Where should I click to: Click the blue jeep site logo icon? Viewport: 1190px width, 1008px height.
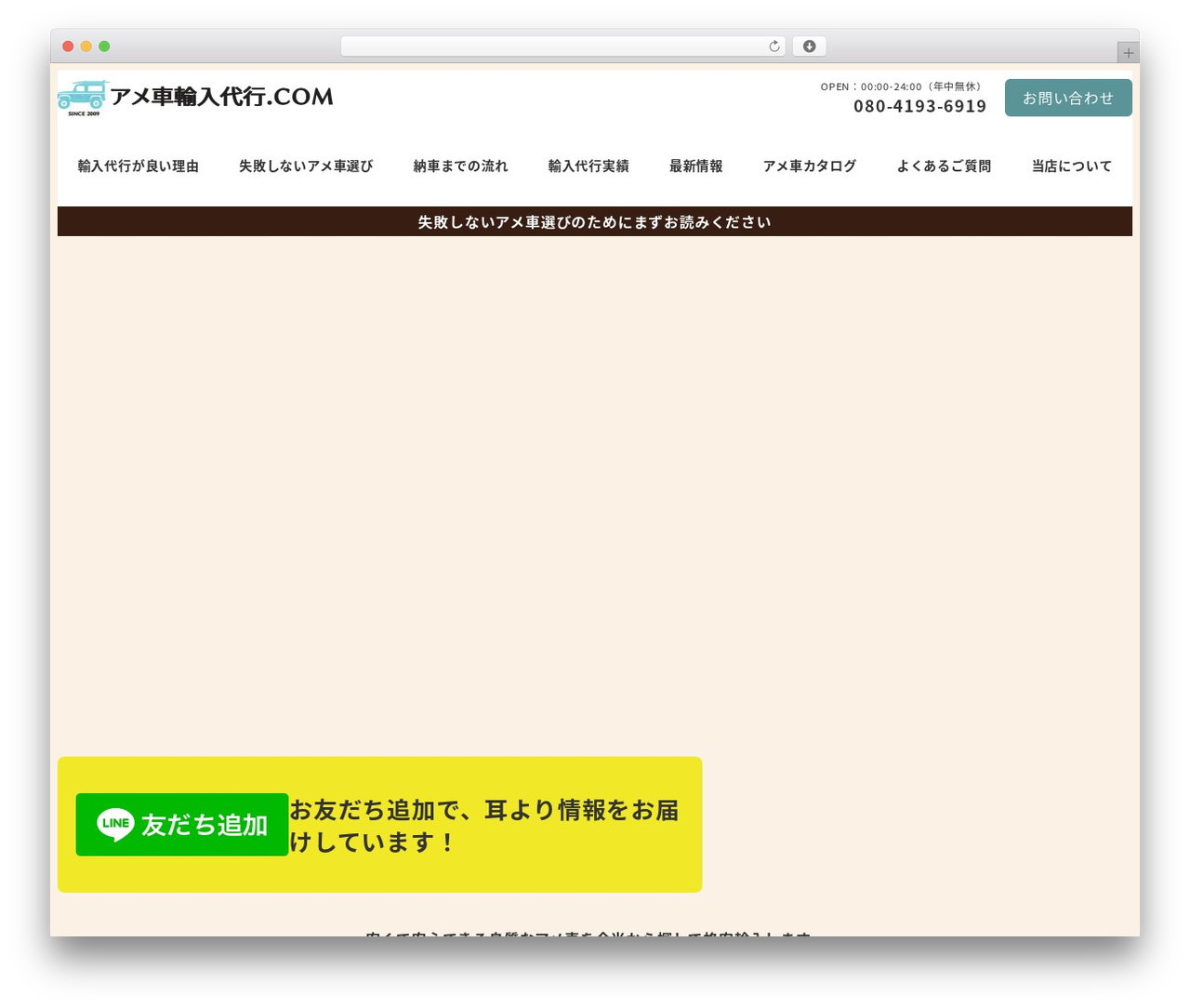tap(83, 98)
